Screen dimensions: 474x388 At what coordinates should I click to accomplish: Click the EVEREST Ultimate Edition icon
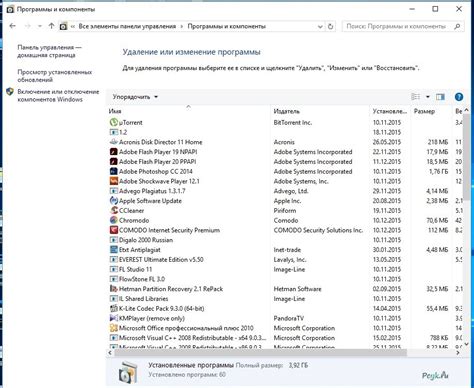(114, 260)
